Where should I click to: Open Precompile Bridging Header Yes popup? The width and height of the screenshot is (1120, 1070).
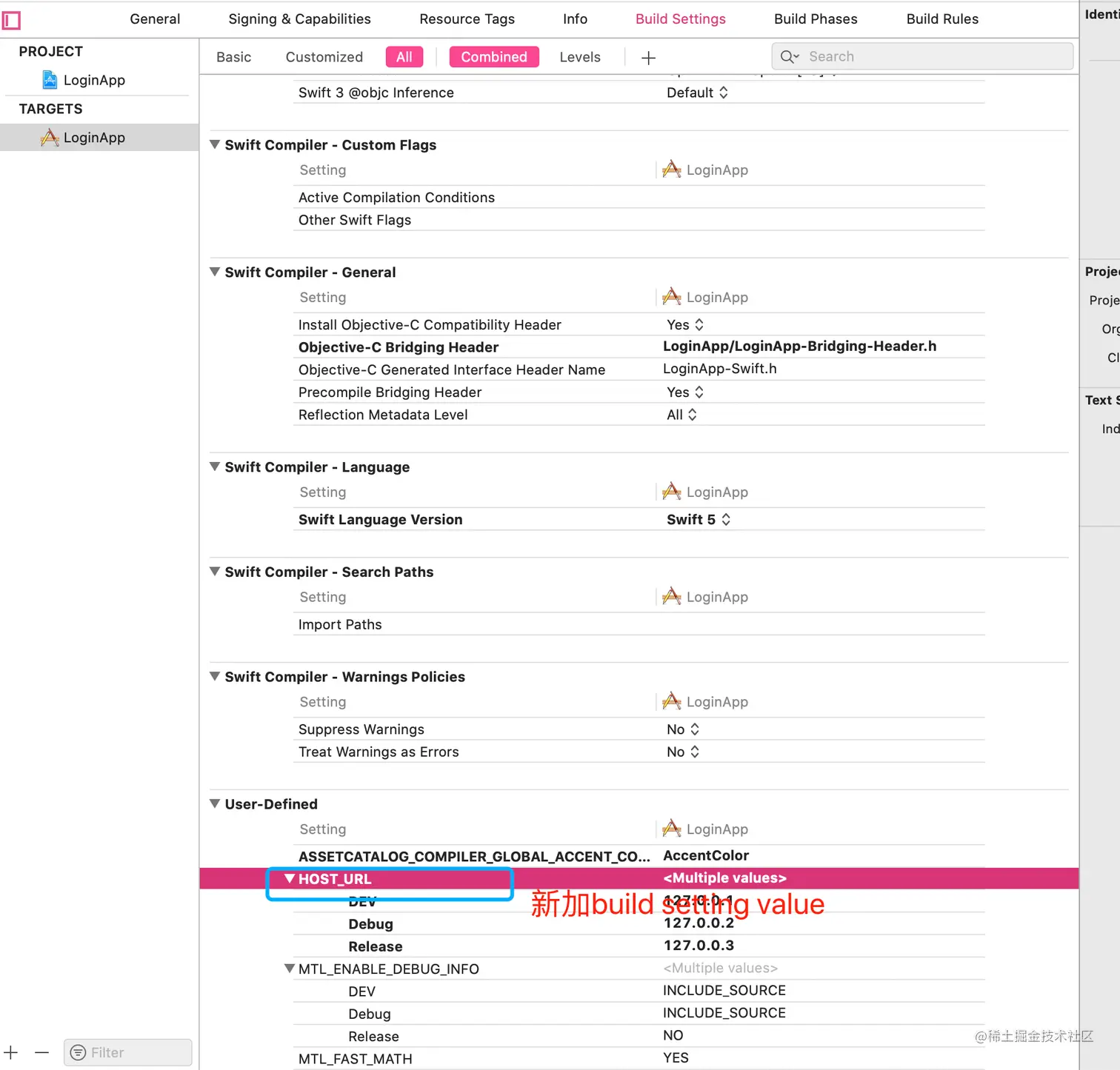point(685,392)
